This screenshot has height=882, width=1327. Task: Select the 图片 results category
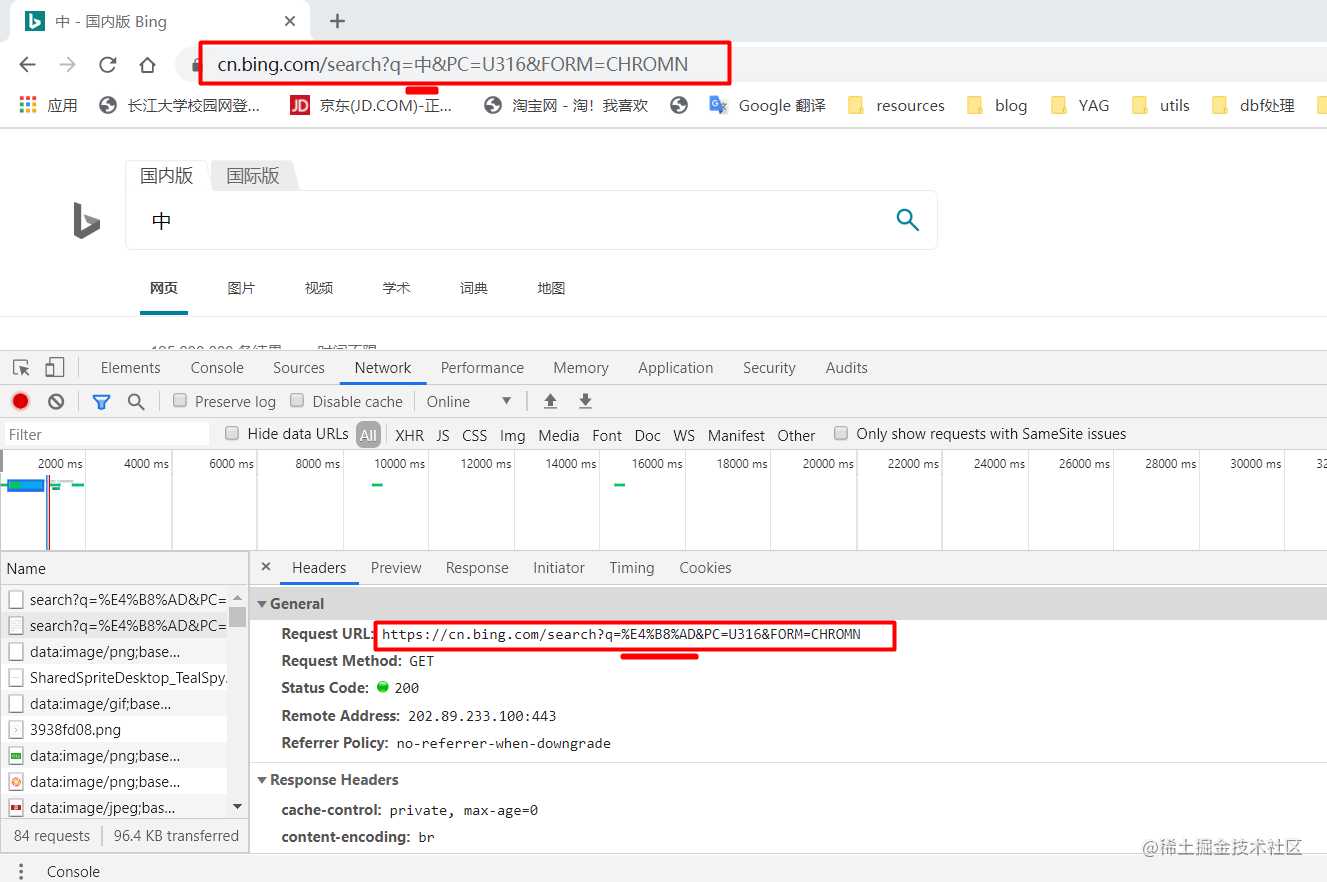point(241,288)
